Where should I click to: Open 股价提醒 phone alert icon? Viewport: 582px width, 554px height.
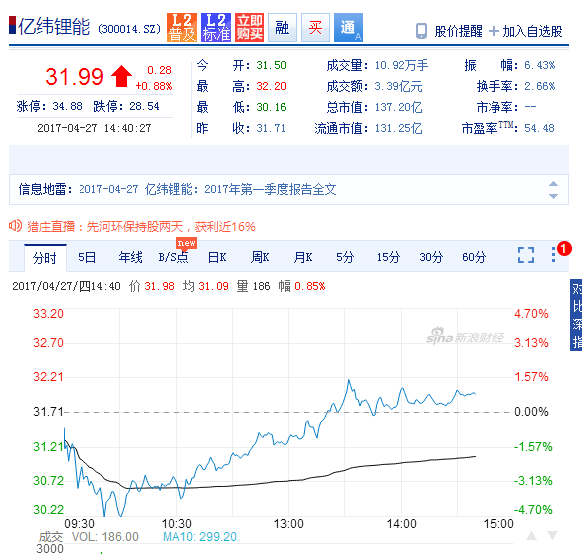click(421, 31)
